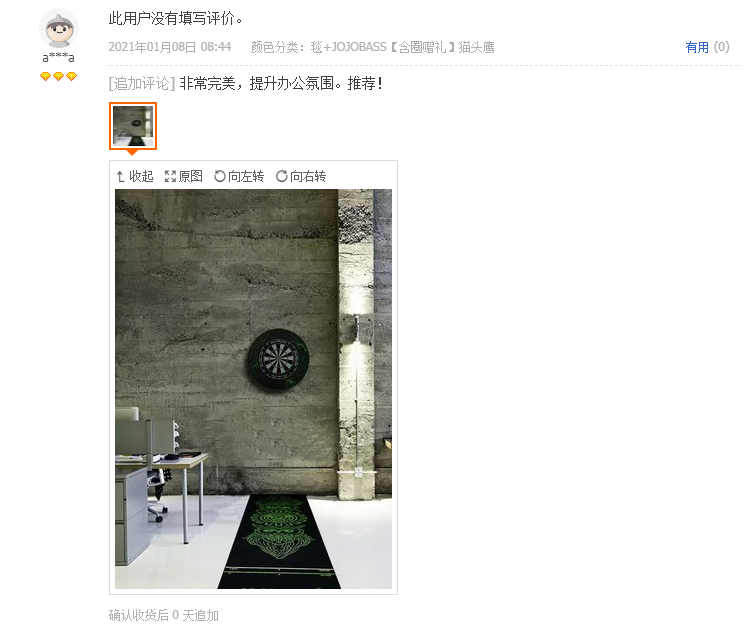The width and height of the screenshot is (750, 630).
Task: Click the 颜色分类 product variant text
Action: point(373,47)
